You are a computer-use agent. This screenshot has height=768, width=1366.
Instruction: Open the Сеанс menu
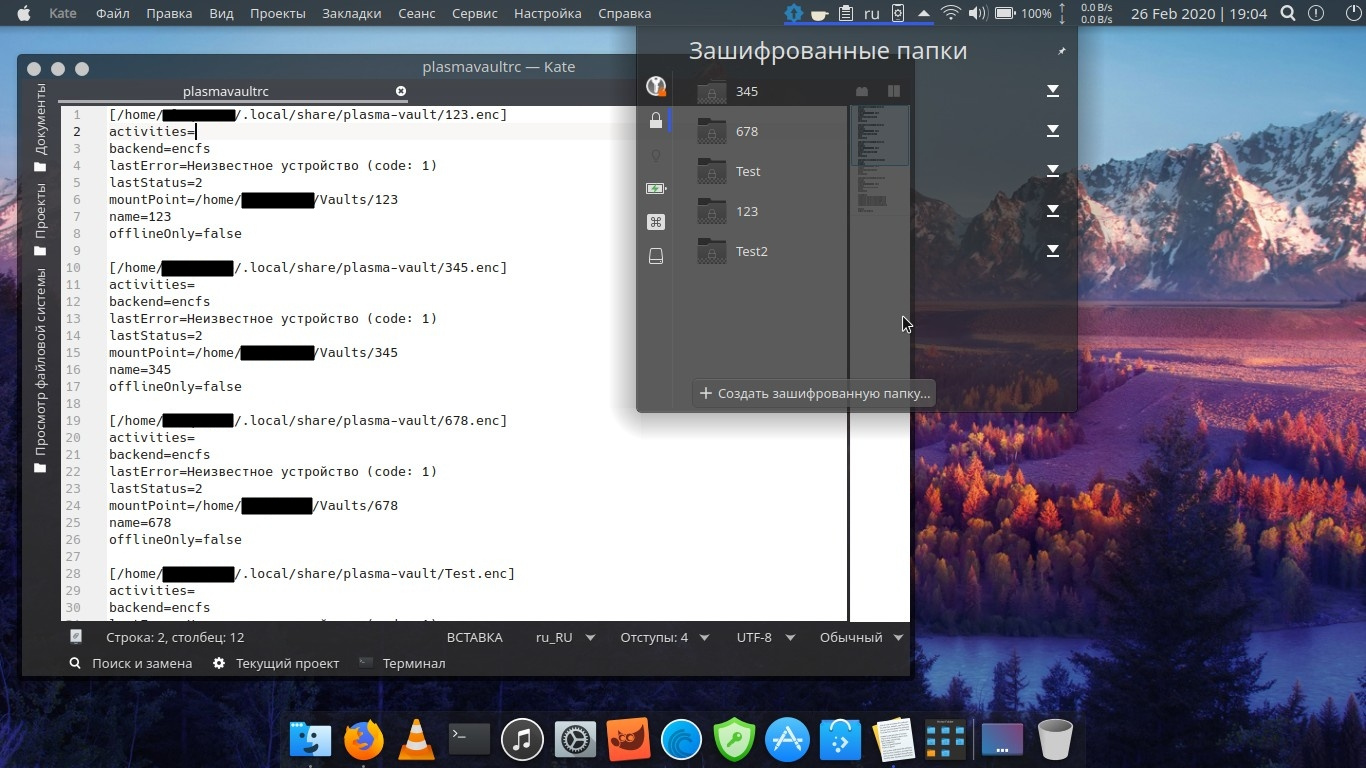click(x=417, y=14)
